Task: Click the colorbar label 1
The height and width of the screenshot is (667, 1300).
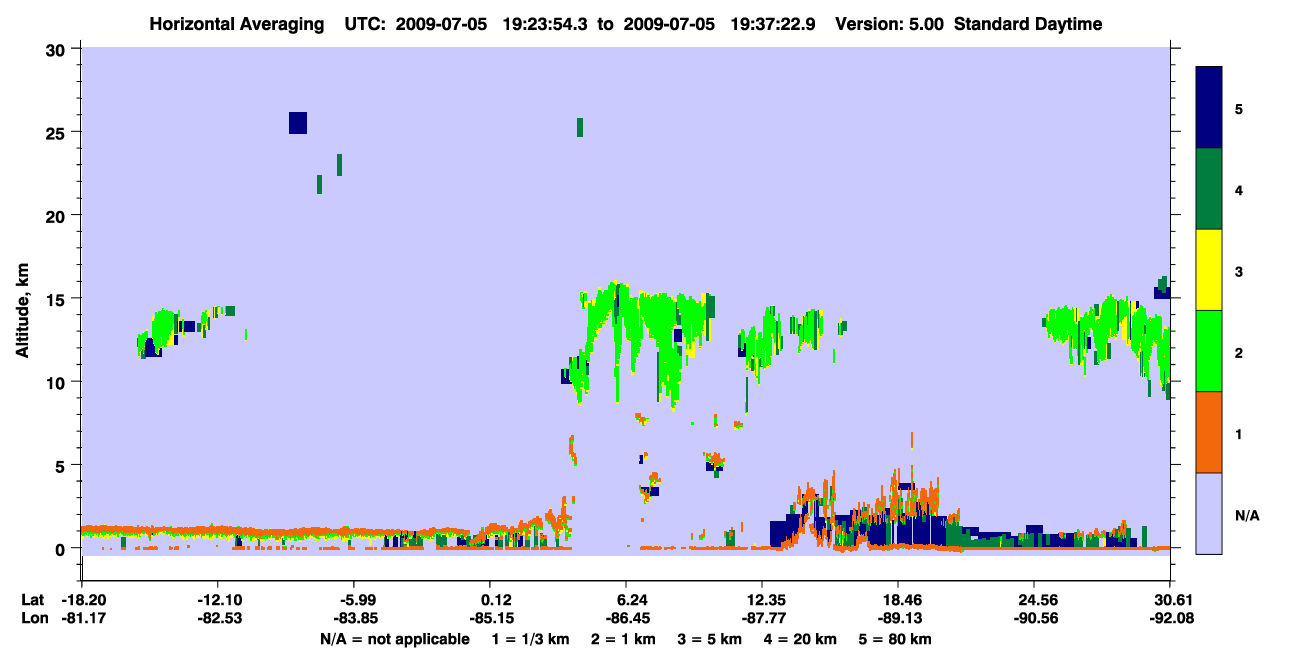Action: 1238,434
